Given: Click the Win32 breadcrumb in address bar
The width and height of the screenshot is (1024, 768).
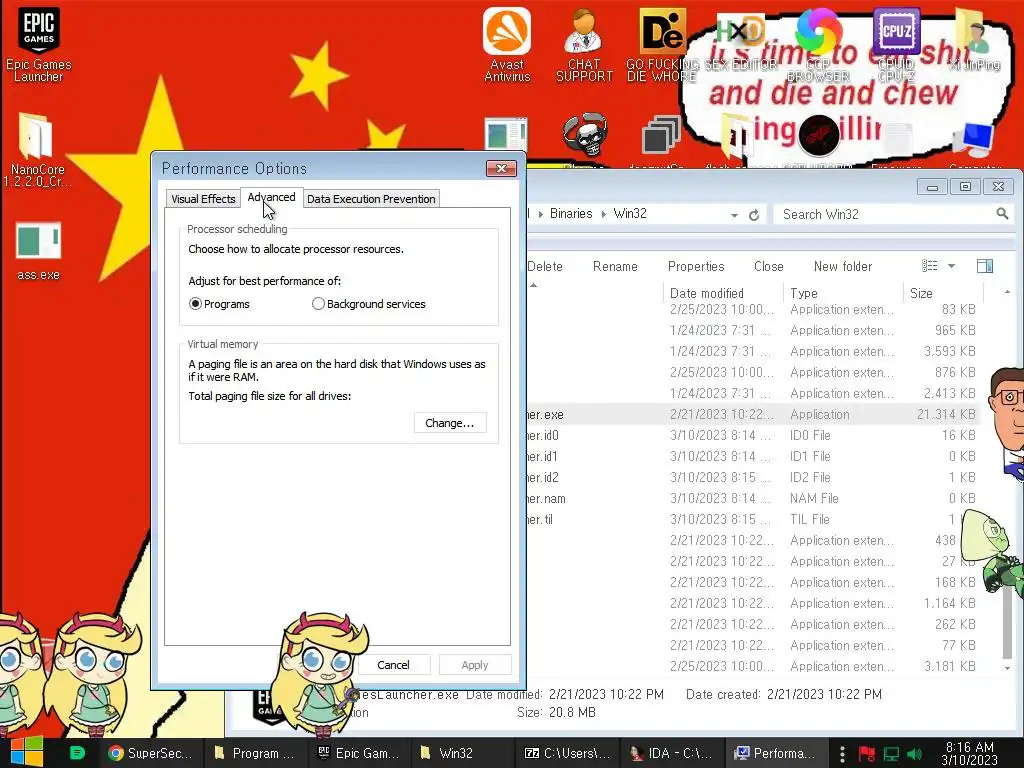Looking at the screenshot, I should pyautogui.click(x=630, y=214).
